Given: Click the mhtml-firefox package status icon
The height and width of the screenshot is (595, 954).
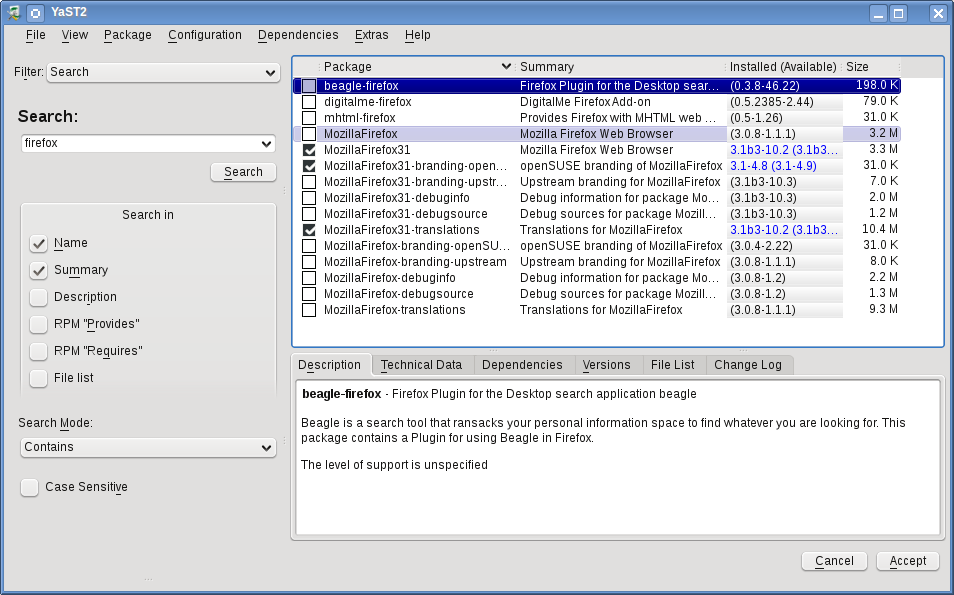Looking at the screenshot, I should [309, 118].
